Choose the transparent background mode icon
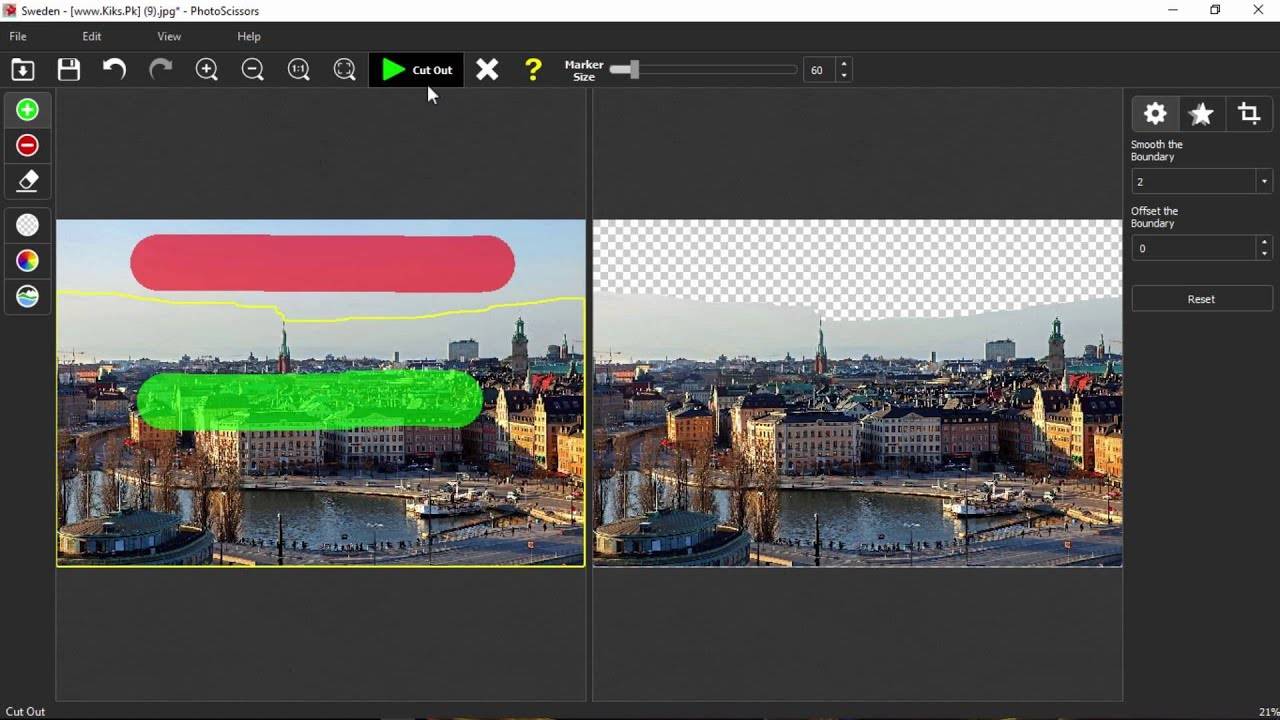This screenshot has height=720, width=1280. tap(27, 225)
